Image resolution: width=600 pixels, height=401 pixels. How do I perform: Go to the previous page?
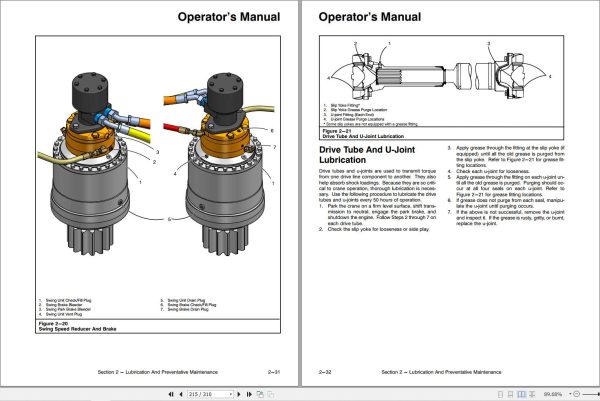[181, 394]
